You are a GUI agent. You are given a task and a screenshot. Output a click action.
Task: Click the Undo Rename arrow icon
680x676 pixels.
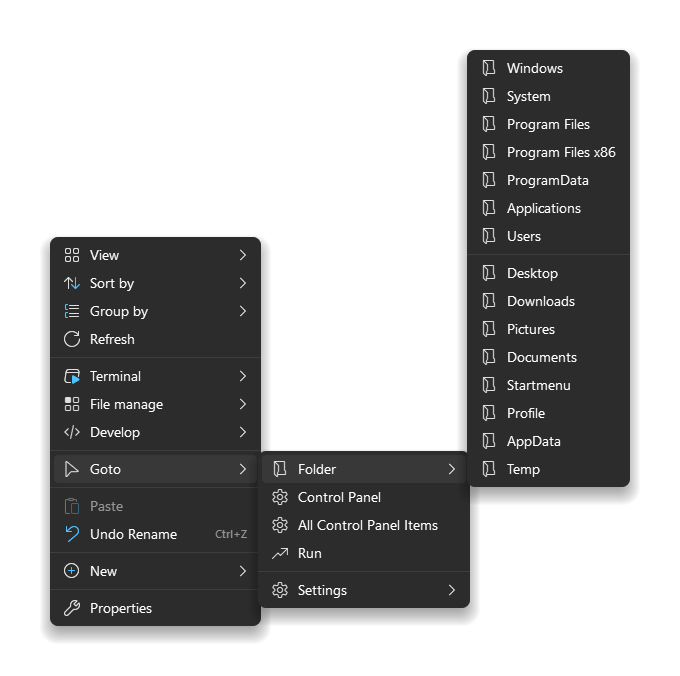(x=72, y=534)
